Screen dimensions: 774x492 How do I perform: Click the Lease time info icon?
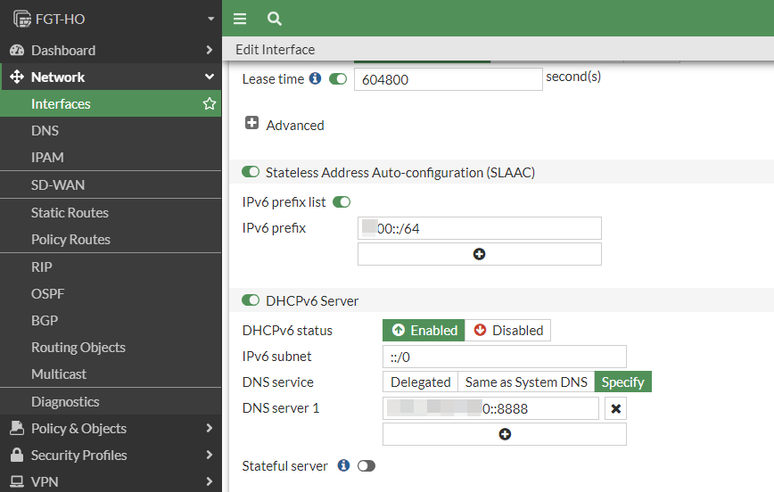[x=315, y=78]
